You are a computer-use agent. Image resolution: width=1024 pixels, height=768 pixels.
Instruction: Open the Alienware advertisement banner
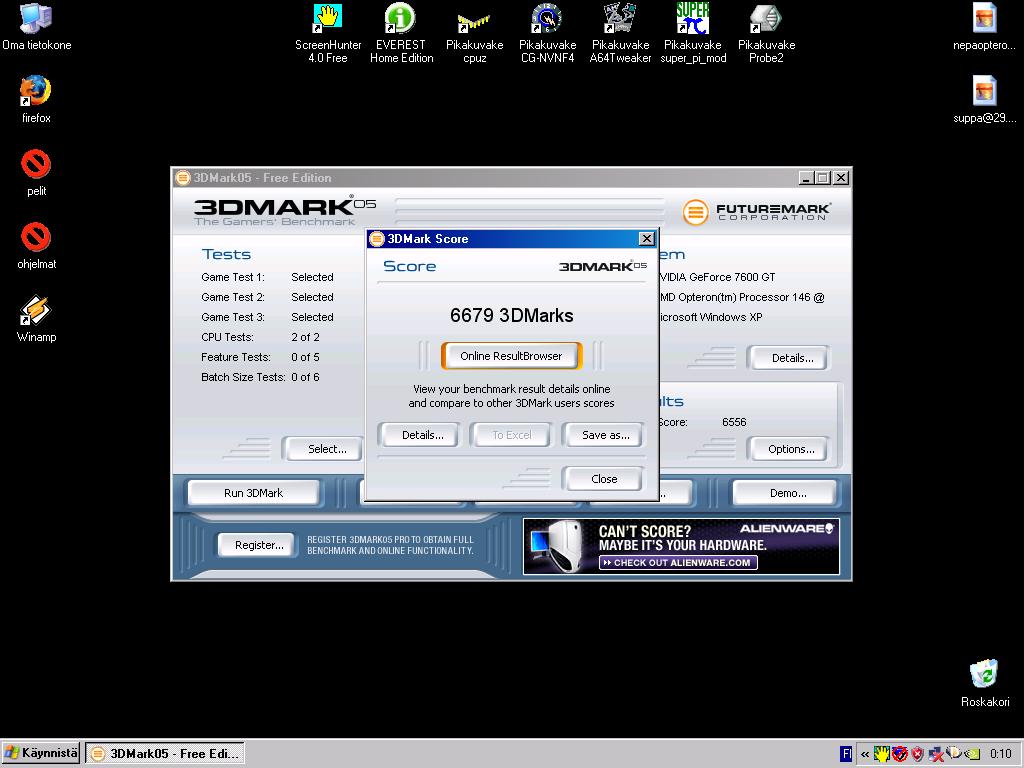click(x=681, y=547)
